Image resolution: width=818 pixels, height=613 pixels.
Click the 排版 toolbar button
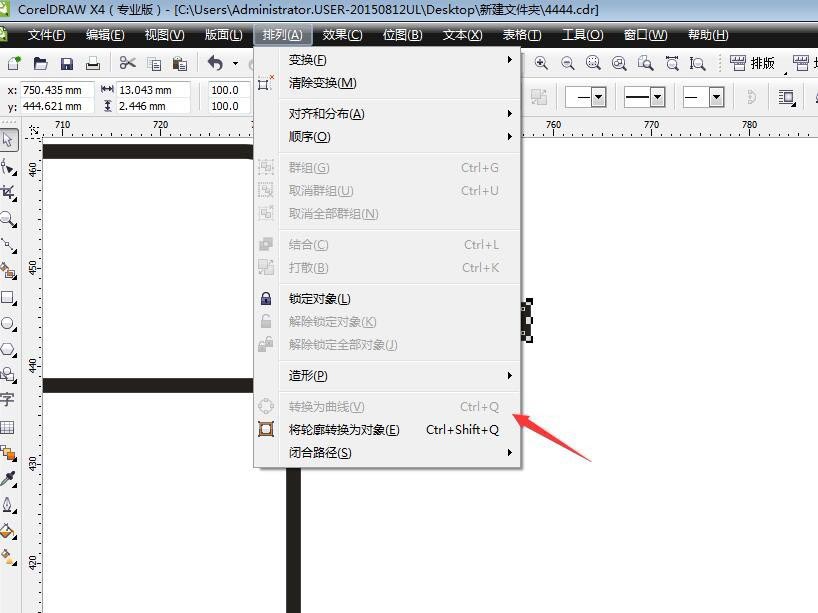tap(752, 63)
